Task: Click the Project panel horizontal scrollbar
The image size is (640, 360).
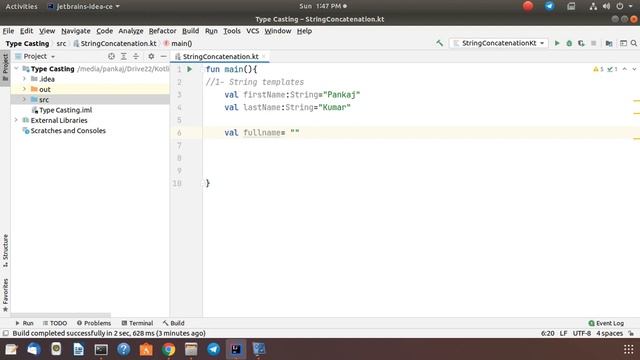Action: pos(60,315)
